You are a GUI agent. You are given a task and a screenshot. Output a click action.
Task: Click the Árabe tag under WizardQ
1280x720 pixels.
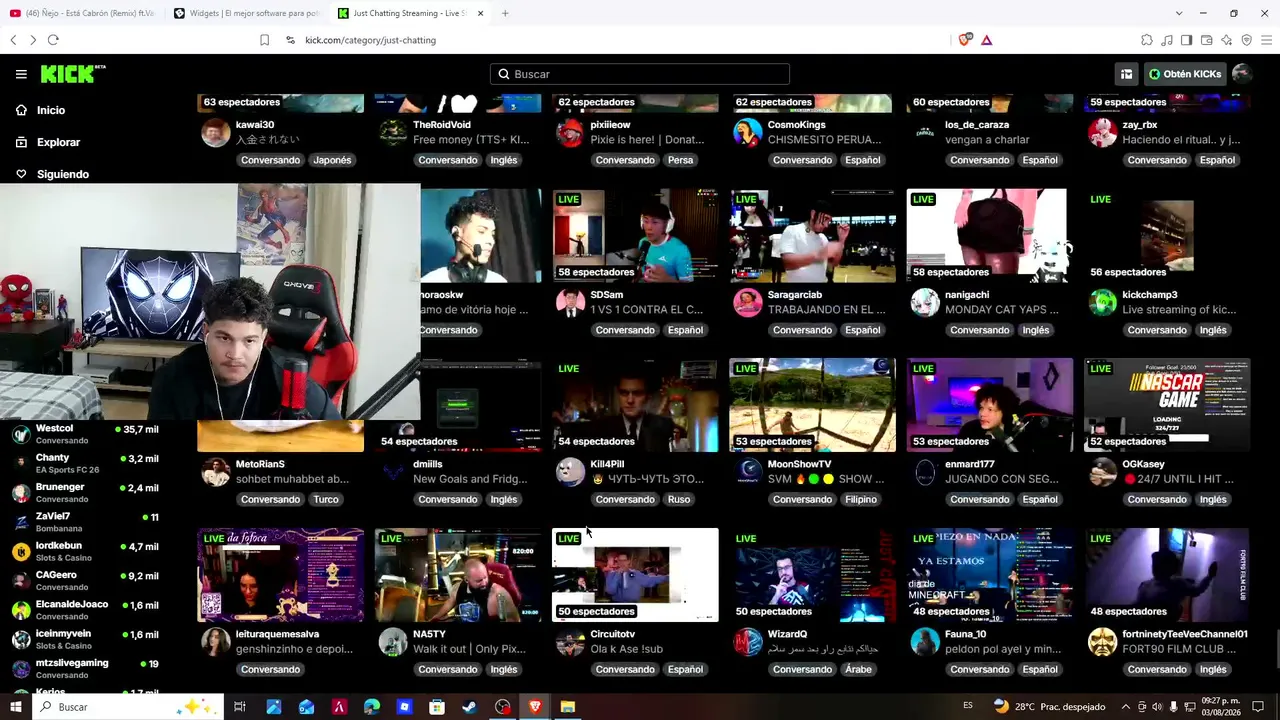(859, 669)
